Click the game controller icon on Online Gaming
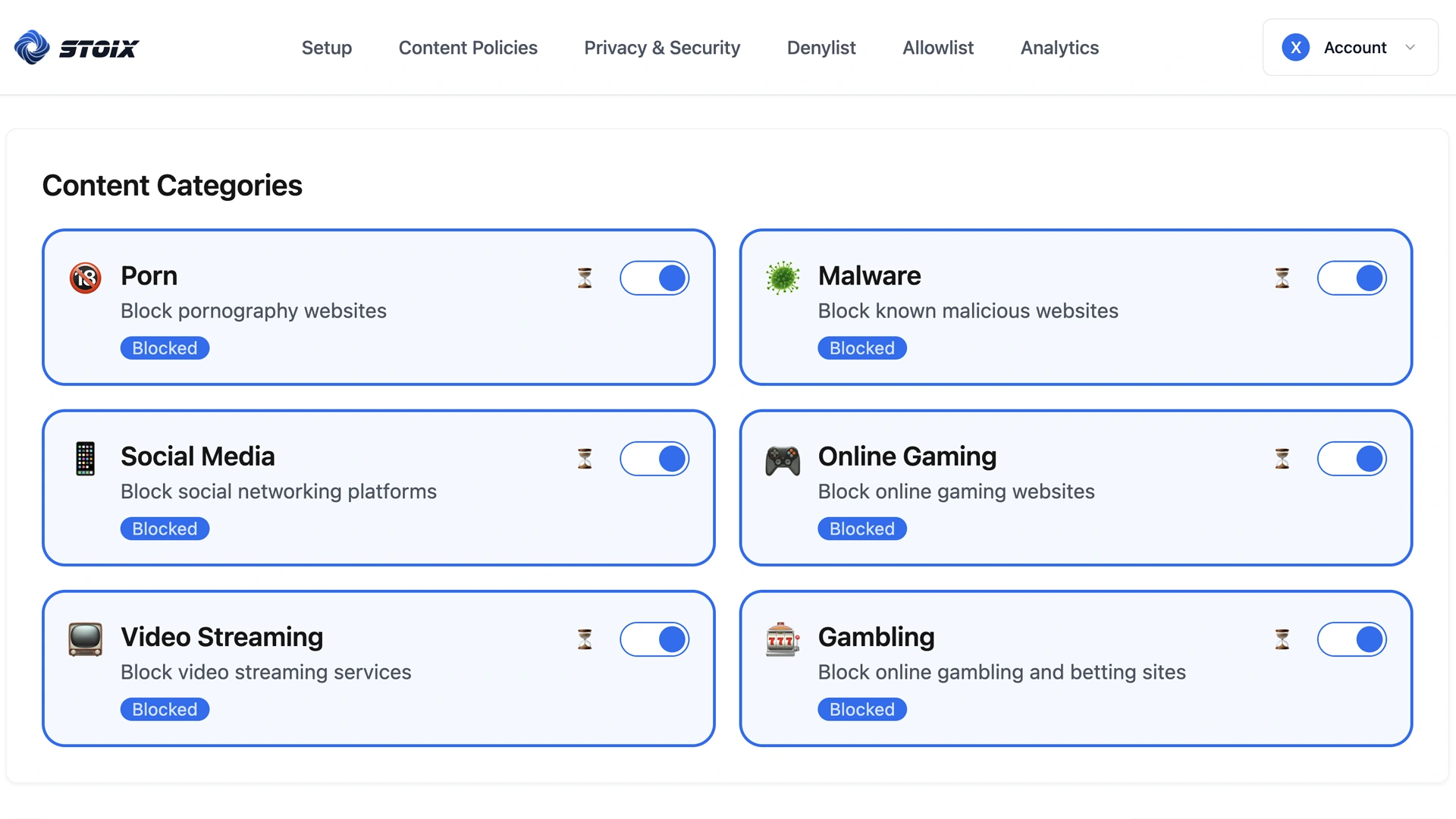The width and height of the screenshot is (1456, 819). pos(782,458)
